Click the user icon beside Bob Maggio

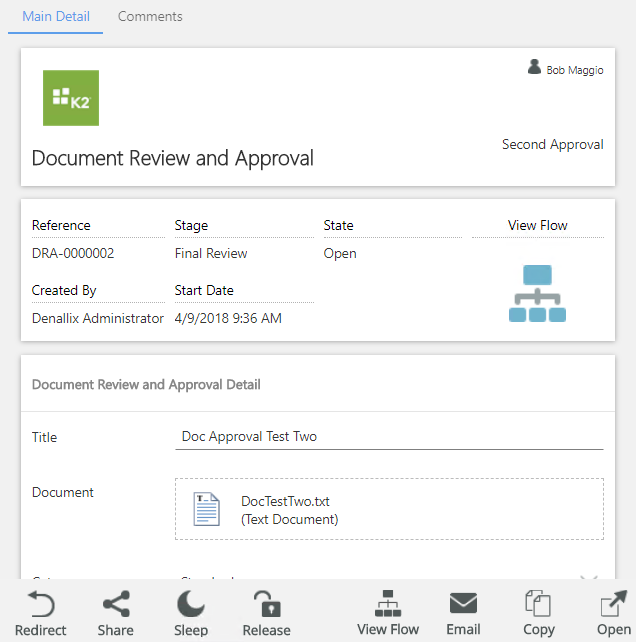535,68
